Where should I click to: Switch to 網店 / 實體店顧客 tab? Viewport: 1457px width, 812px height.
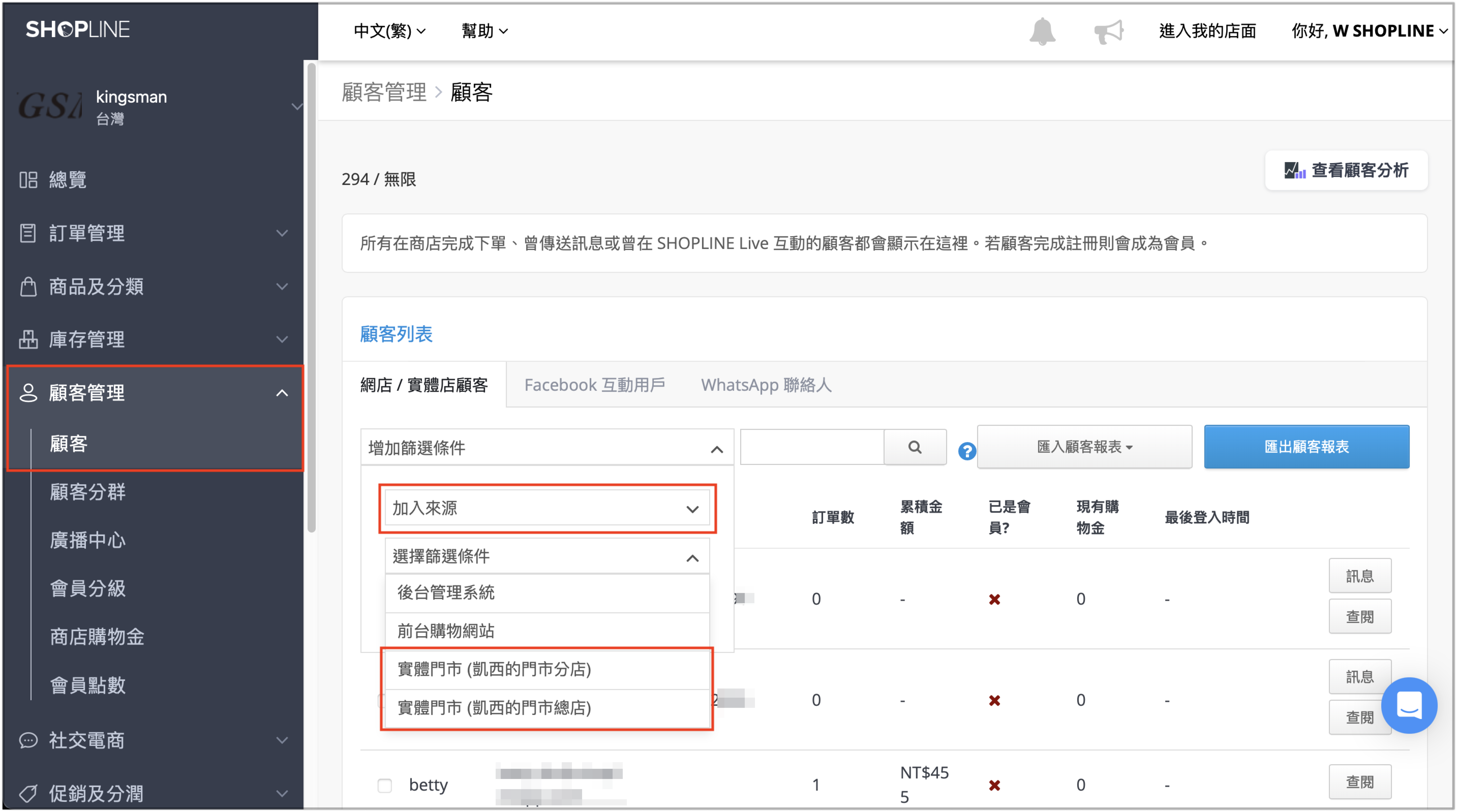pyautogui.click(x=424, y=385)
